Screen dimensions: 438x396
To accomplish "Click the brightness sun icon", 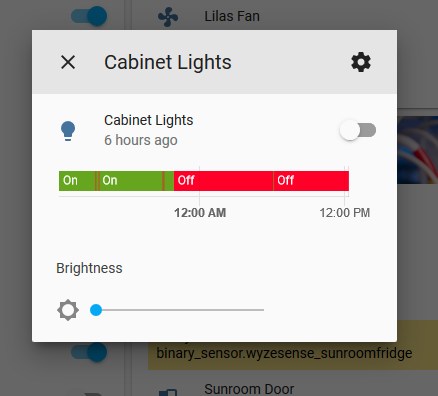I will click(x=68, y=310).
